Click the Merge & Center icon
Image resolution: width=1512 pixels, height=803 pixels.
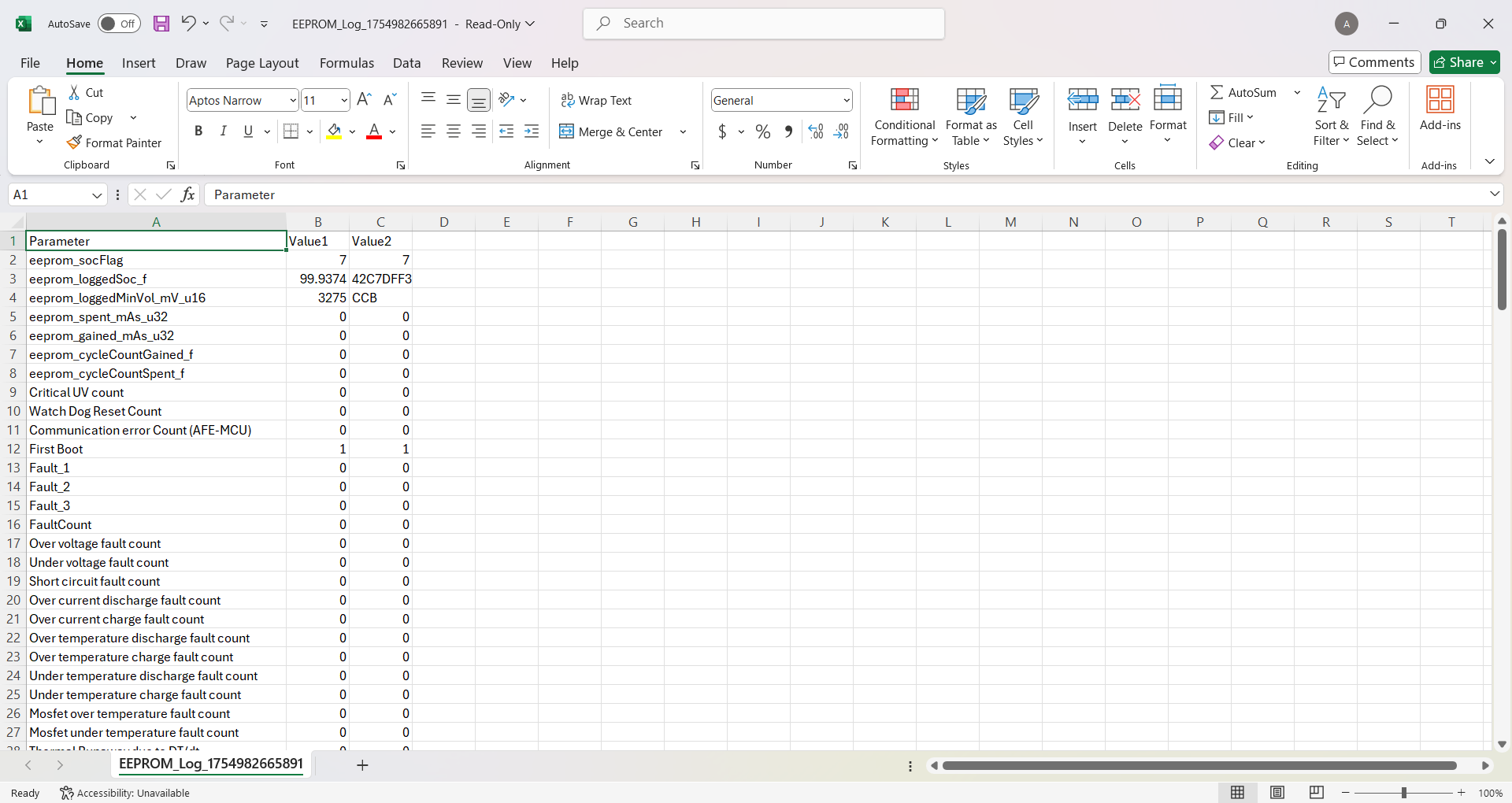(x=566, y=131)
